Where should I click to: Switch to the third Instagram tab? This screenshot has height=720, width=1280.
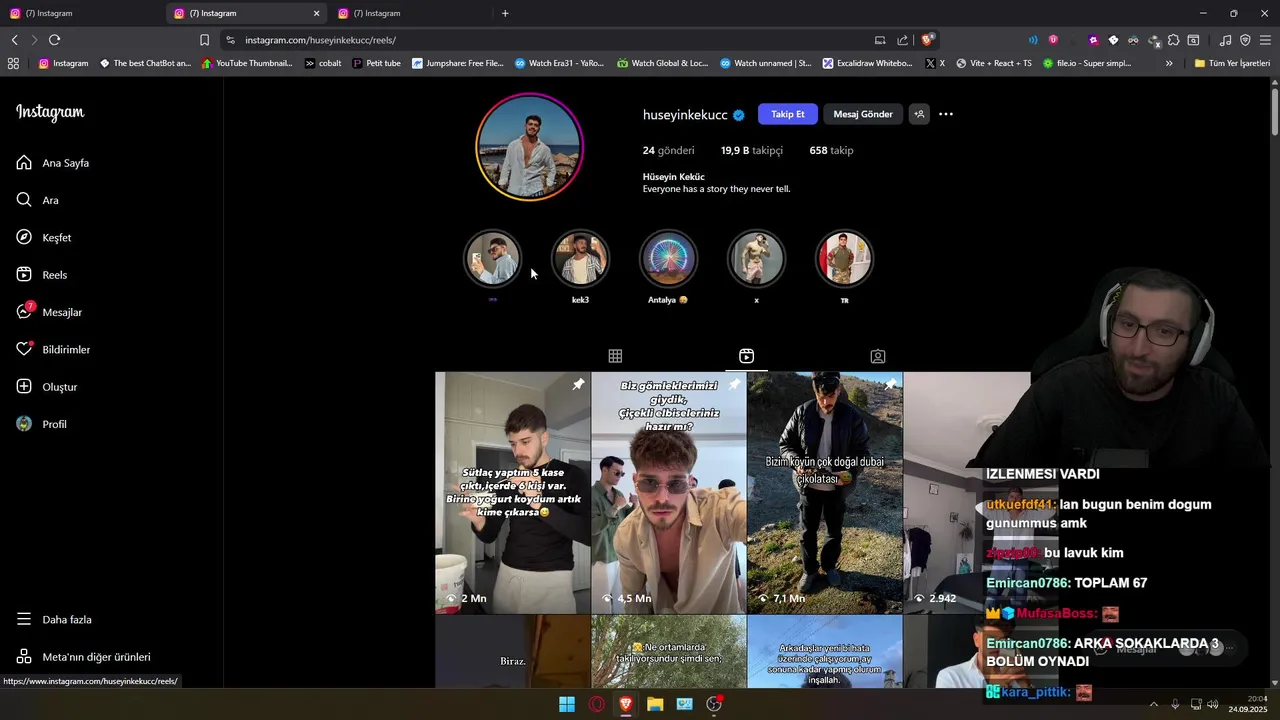click(x=410, y=13)
